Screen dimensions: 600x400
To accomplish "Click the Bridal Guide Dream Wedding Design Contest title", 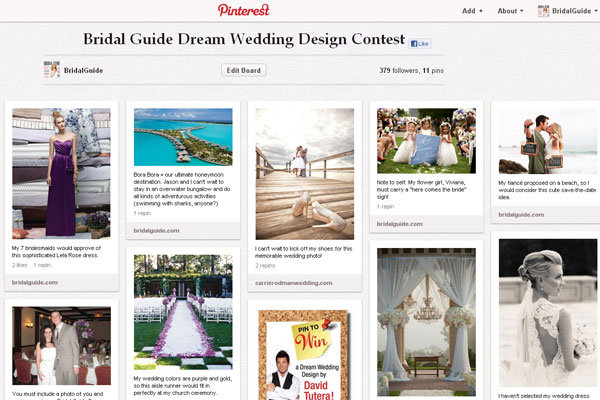I will pyautogui.click(x=244, y=39).
